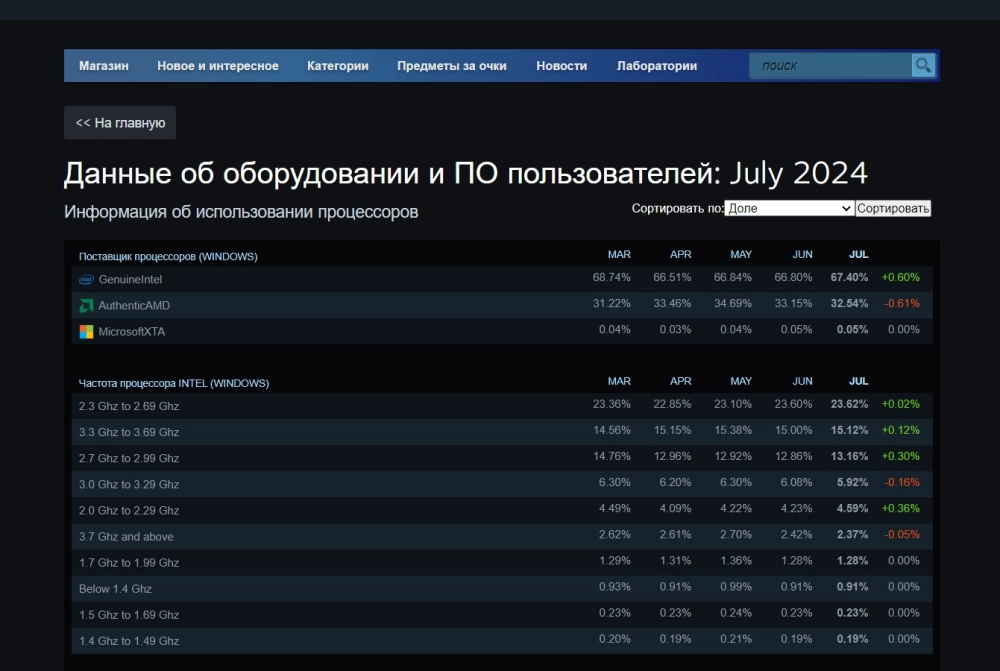Open the "Новости" navigation item
Viewport: 1000px width, 671px height.
pyautogui.click(x=562, y=66)
